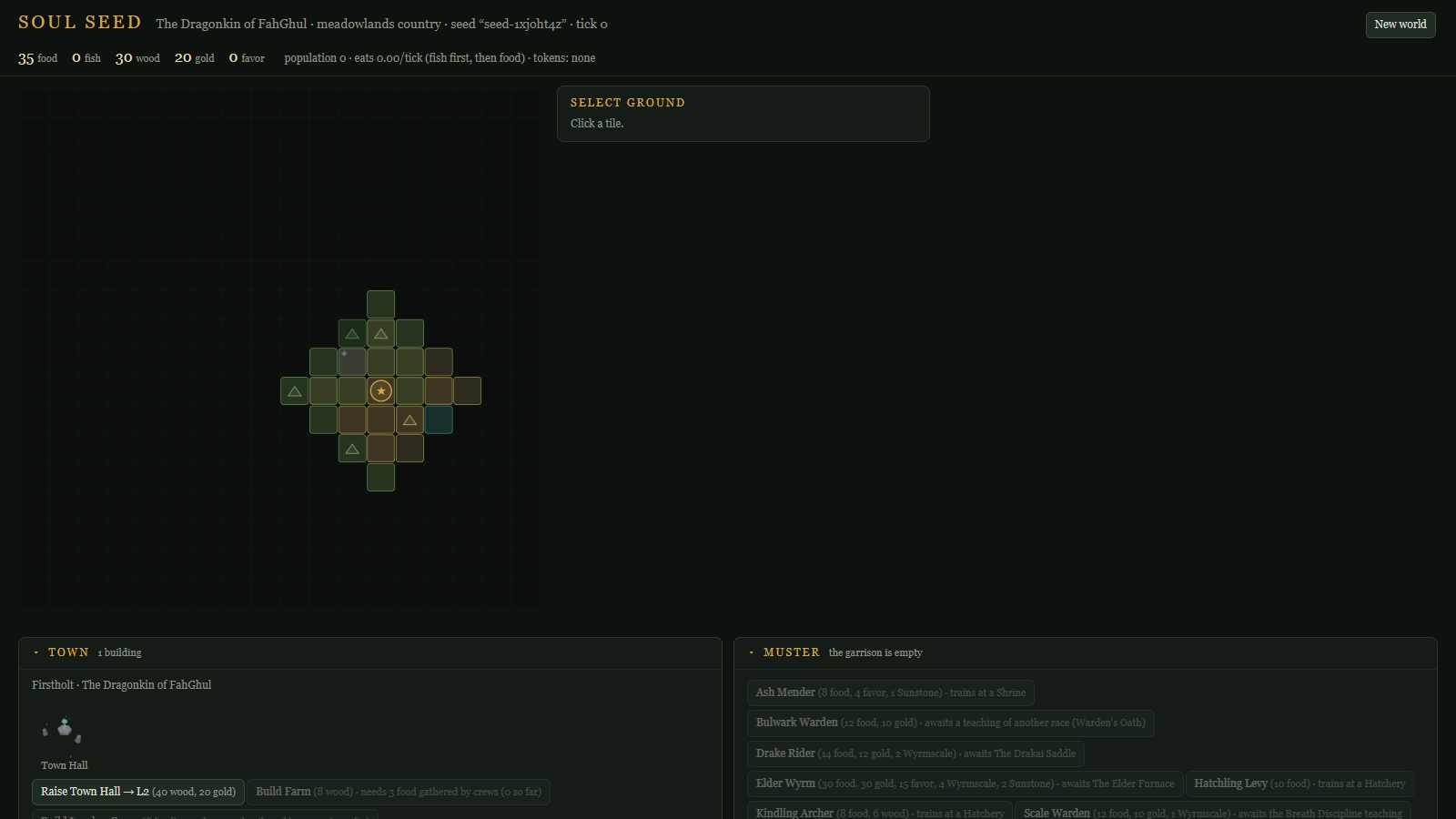The height and width of the screenshot is (819, 1456).
Task: Click the 'Click a tile.' hint text
Action: [x=597, y=124]
